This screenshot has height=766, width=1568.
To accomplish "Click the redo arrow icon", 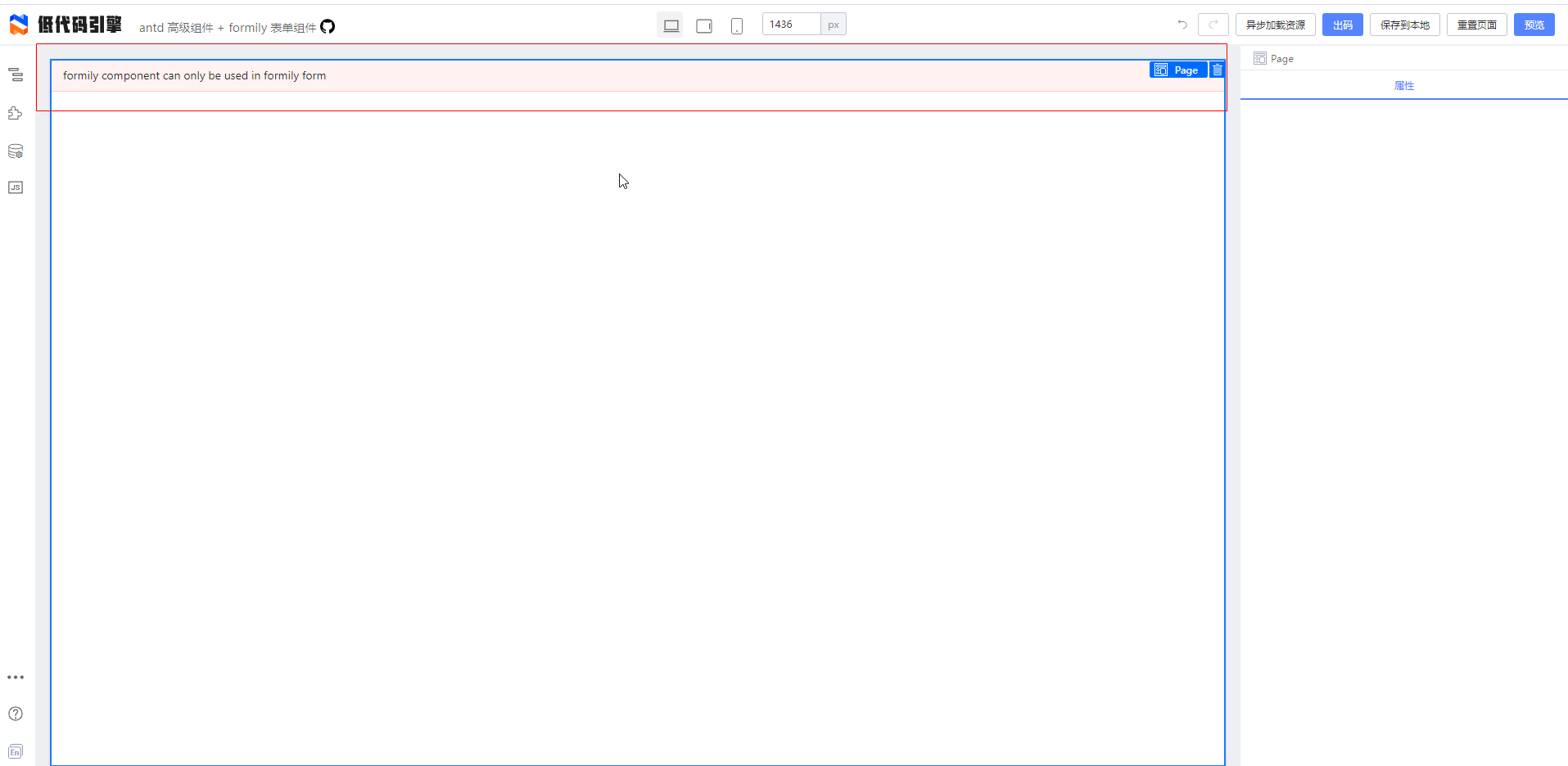I will 1213,24.
